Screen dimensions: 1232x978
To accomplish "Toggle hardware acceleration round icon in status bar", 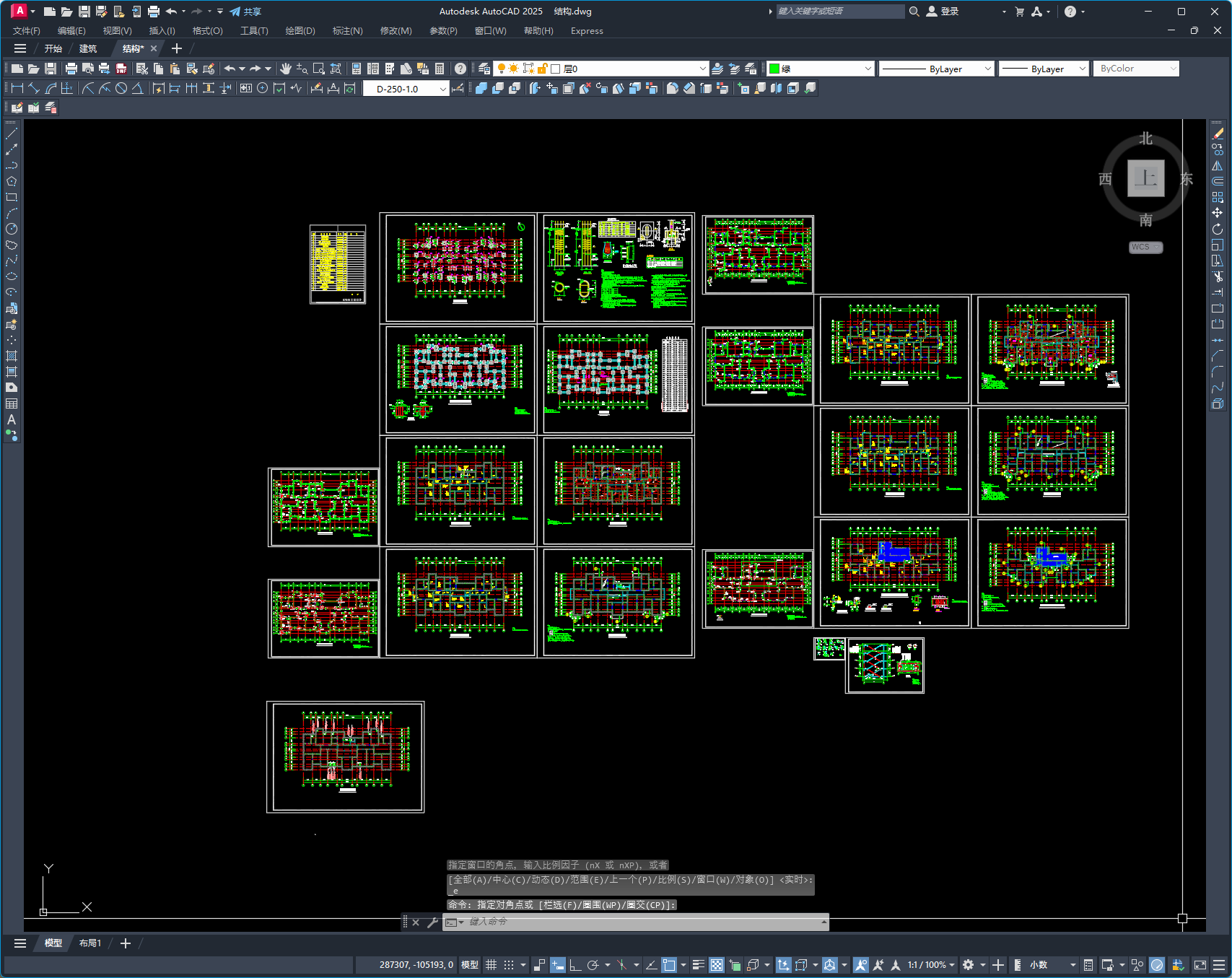I will (x=1157, y=965).
